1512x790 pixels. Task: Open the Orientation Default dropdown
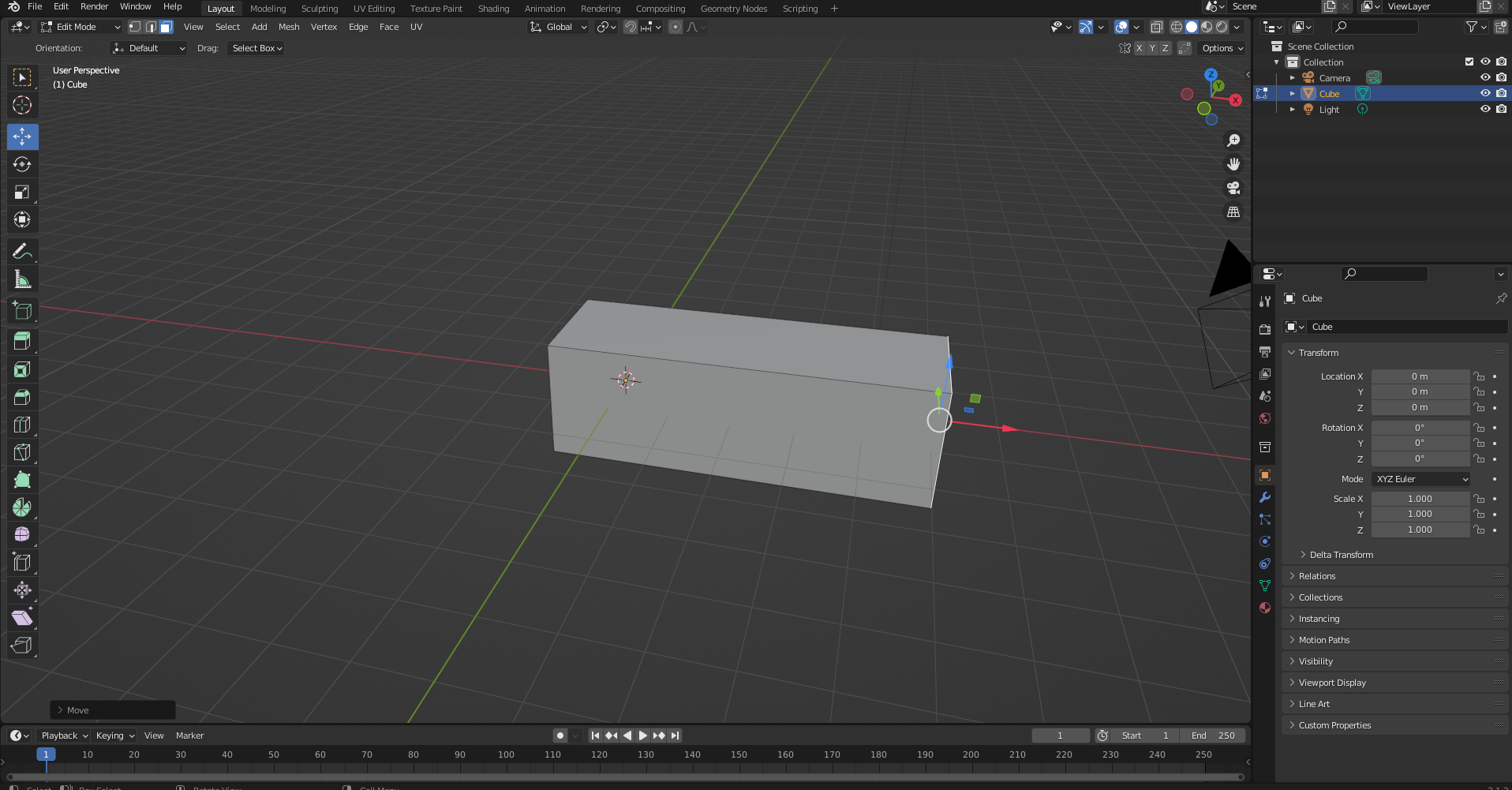pyautogui.click(x=148, y=48)
